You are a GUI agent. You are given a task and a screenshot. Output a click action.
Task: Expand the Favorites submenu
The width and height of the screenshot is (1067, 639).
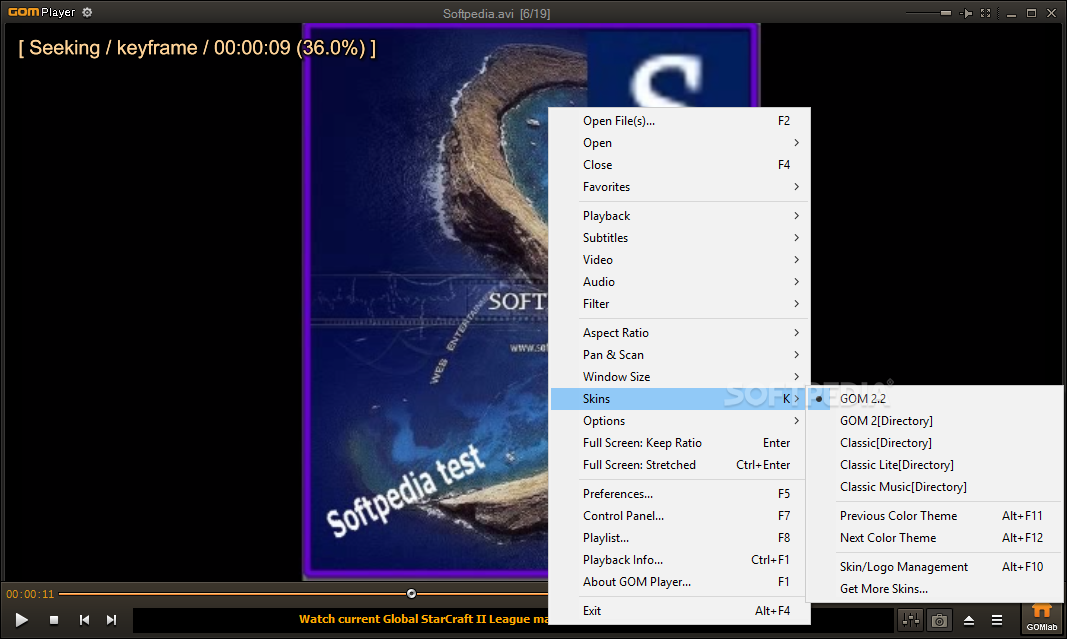[679, 186]
